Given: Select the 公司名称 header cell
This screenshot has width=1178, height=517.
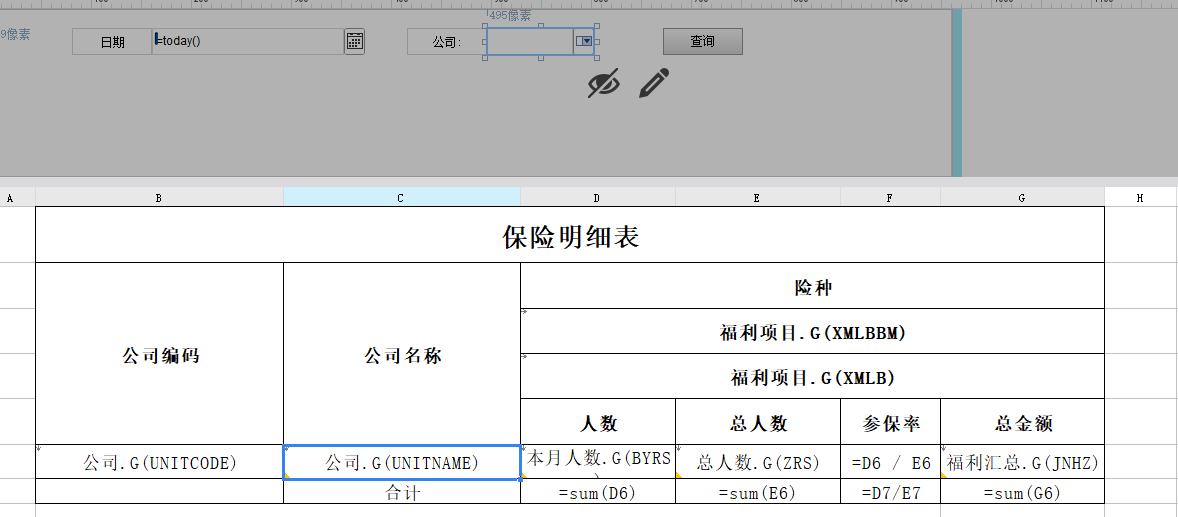Looking at the screenshot, I should [x=402, y=353].
